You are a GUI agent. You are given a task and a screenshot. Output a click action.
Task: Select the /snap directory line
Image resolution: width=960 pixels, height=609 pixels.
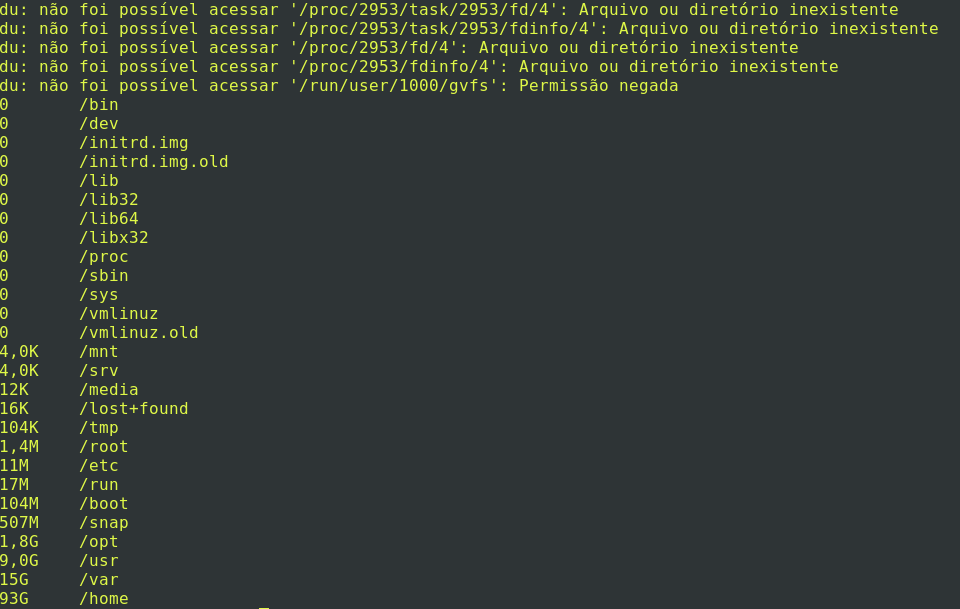[104, 523]
